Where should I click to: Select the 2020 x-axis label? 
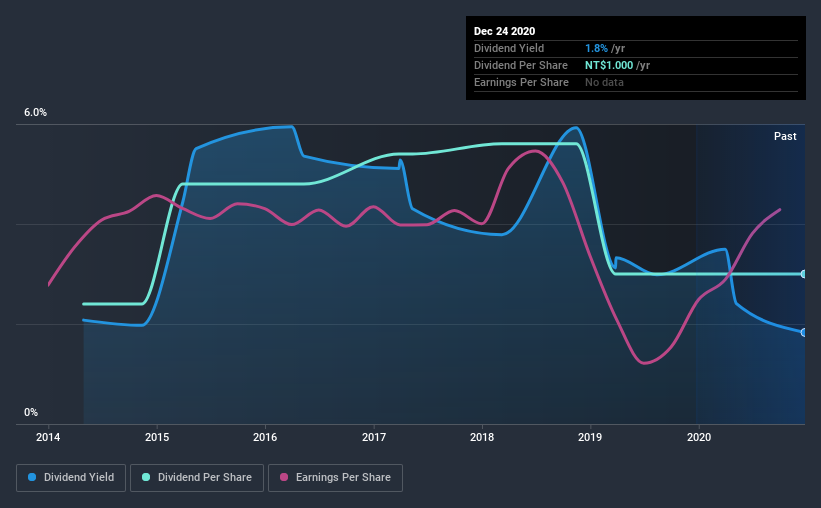tap(699, 437)
